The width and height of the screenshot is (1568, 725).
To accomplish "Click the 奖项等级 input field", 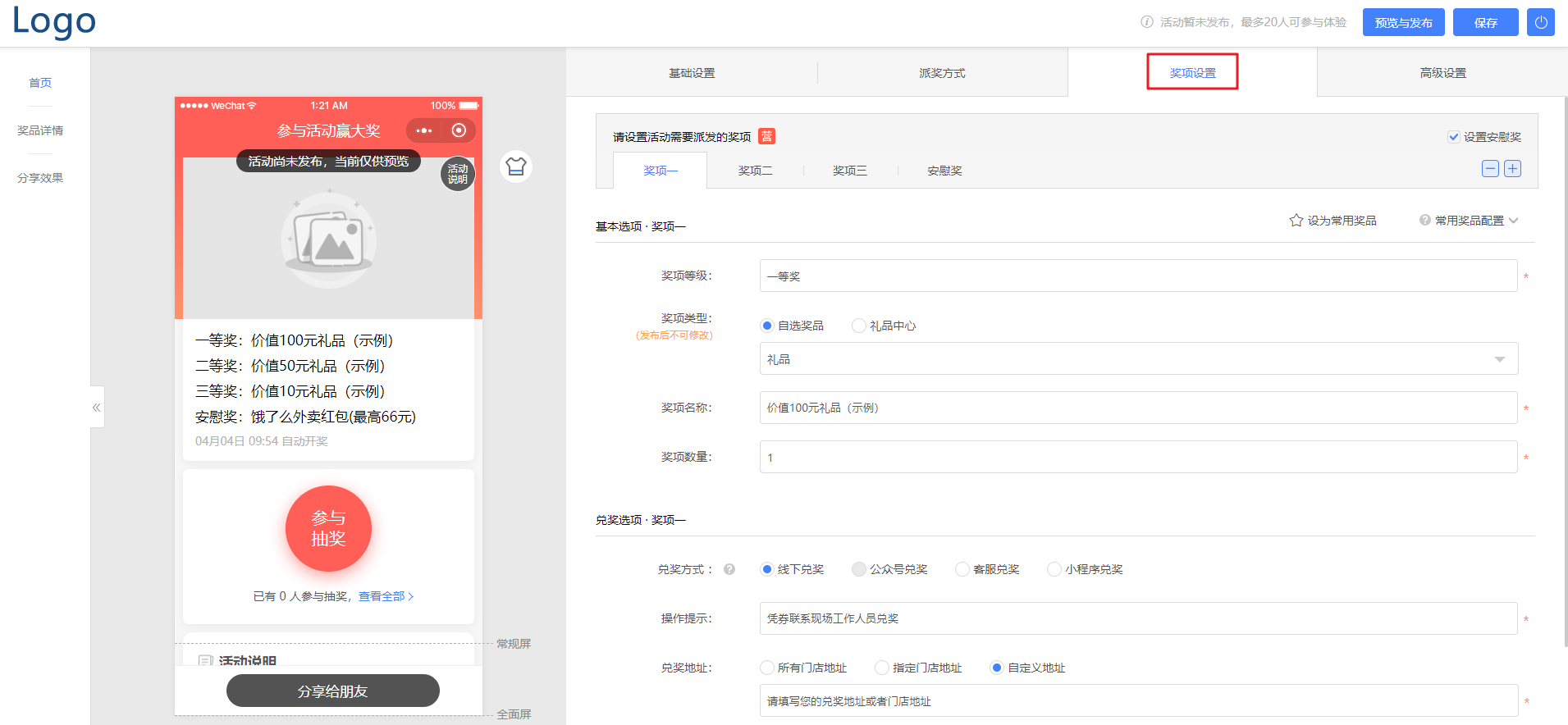I will coord(1139,276).
